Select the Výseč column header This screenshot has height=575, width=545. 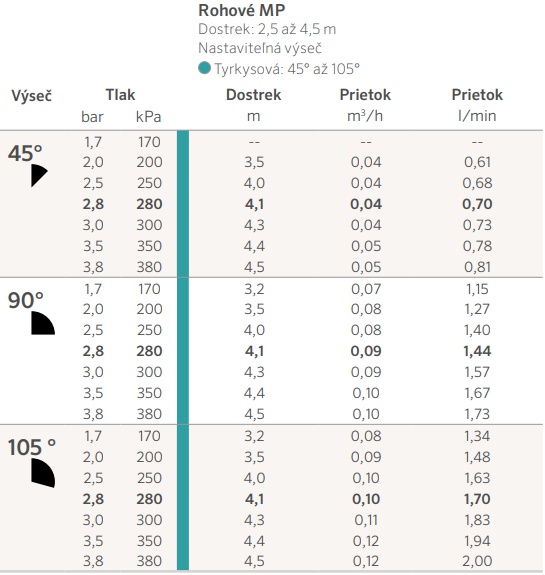click(32, 96)
